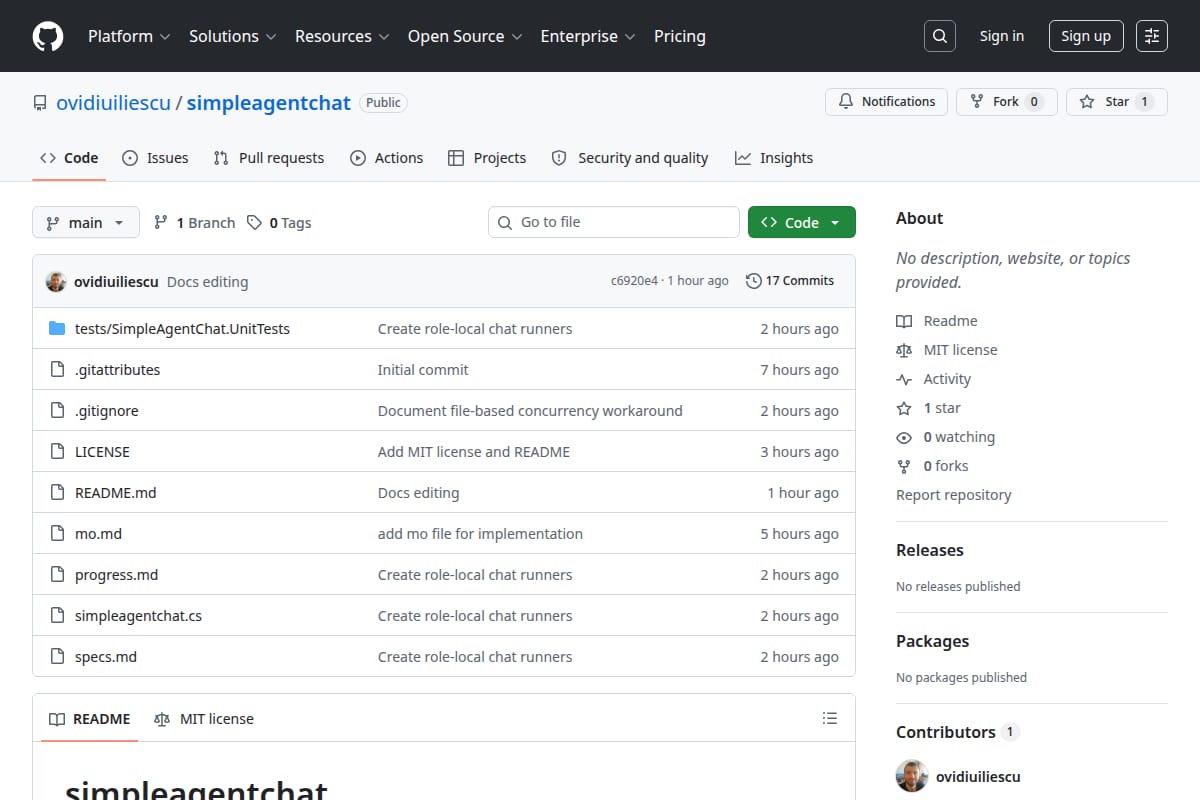This screenshot has height=800, width=1200.
Task: Click the history clock icon by 17 Commits
Action: pos(754,281)
